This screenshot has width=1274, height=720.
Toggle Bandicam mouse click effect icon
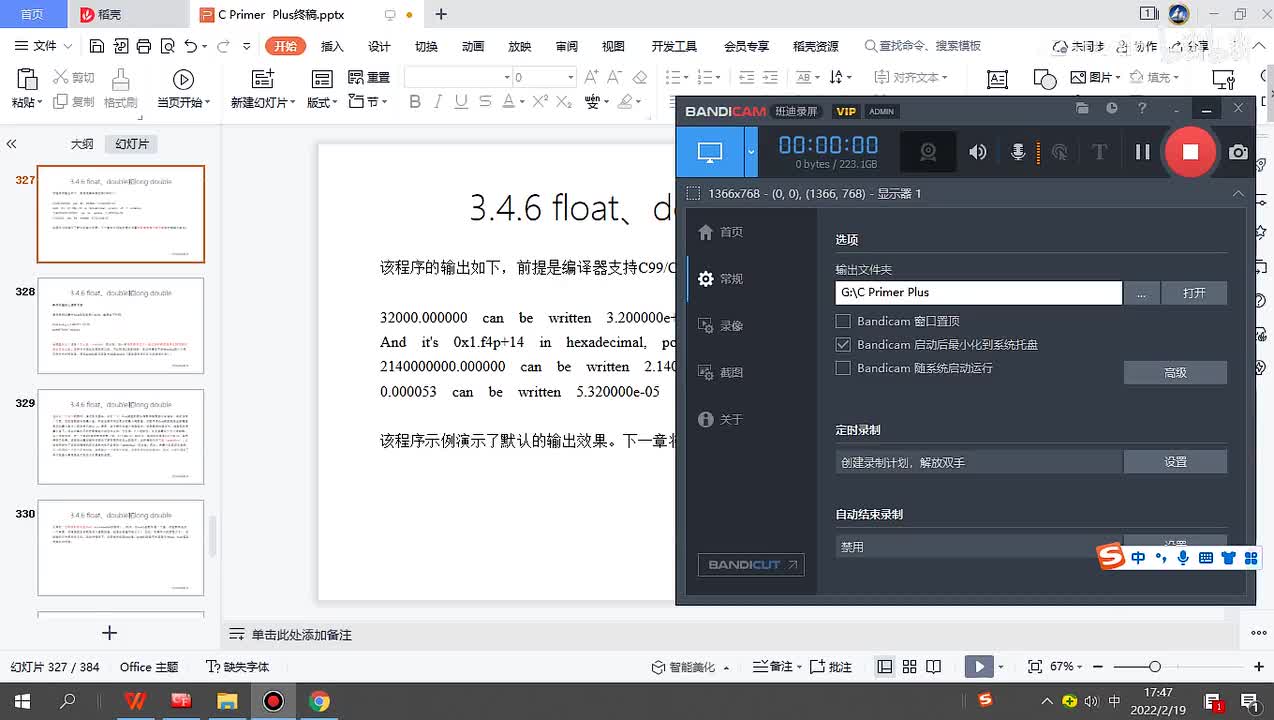point(1059,152)
